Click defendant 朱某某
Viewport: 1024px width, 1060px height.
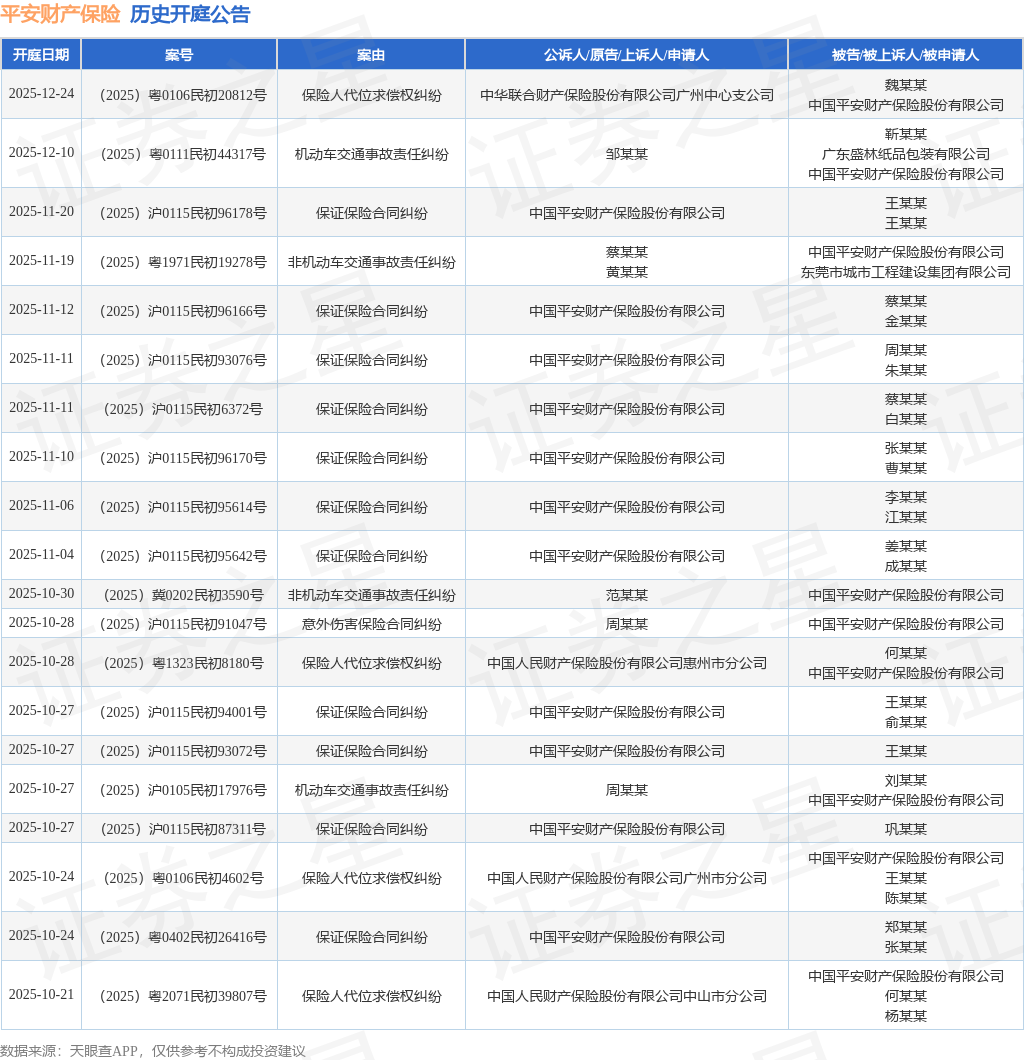[x=906, y=370]
